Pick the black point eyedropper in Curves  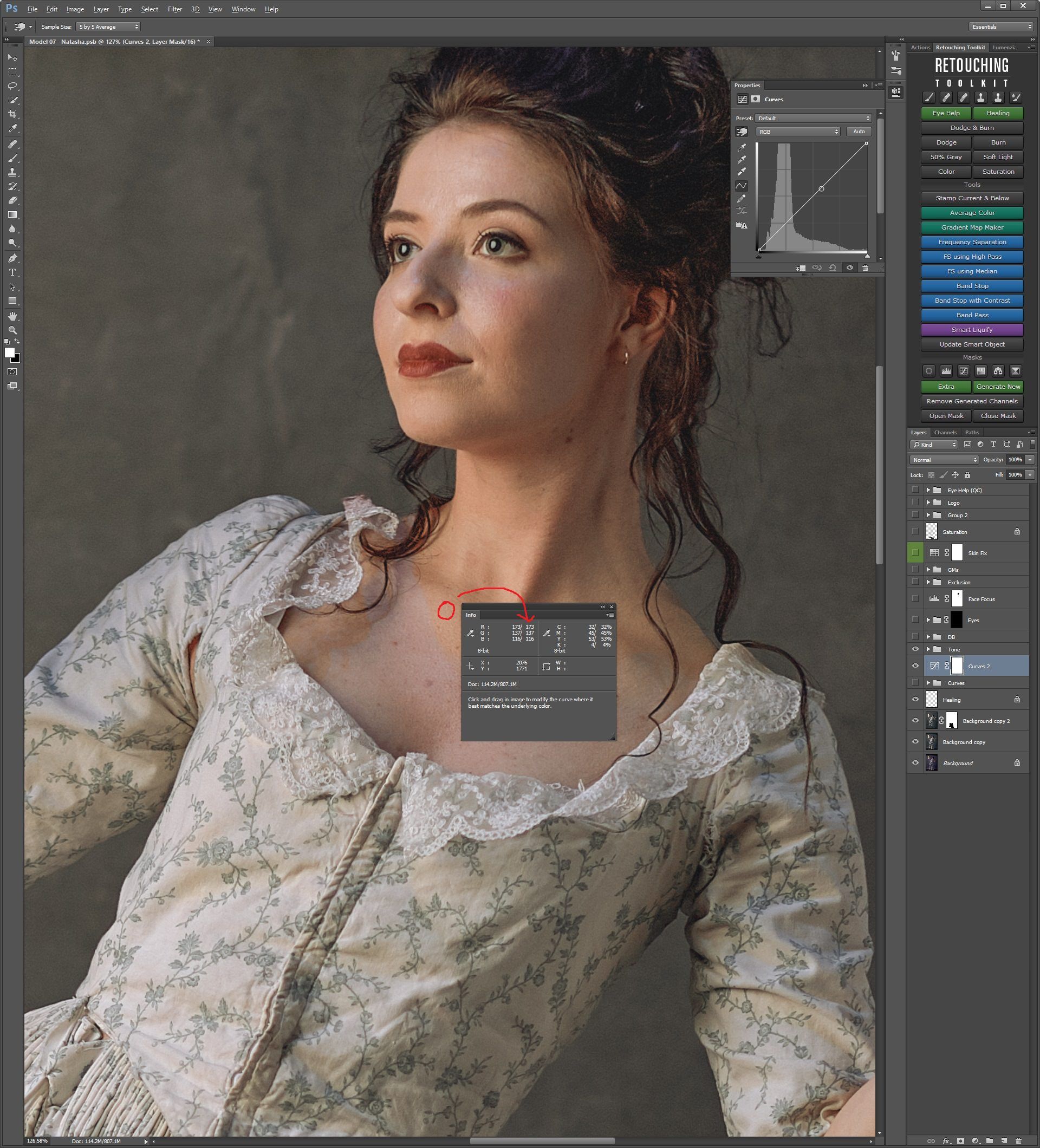[x=742, y=147]
